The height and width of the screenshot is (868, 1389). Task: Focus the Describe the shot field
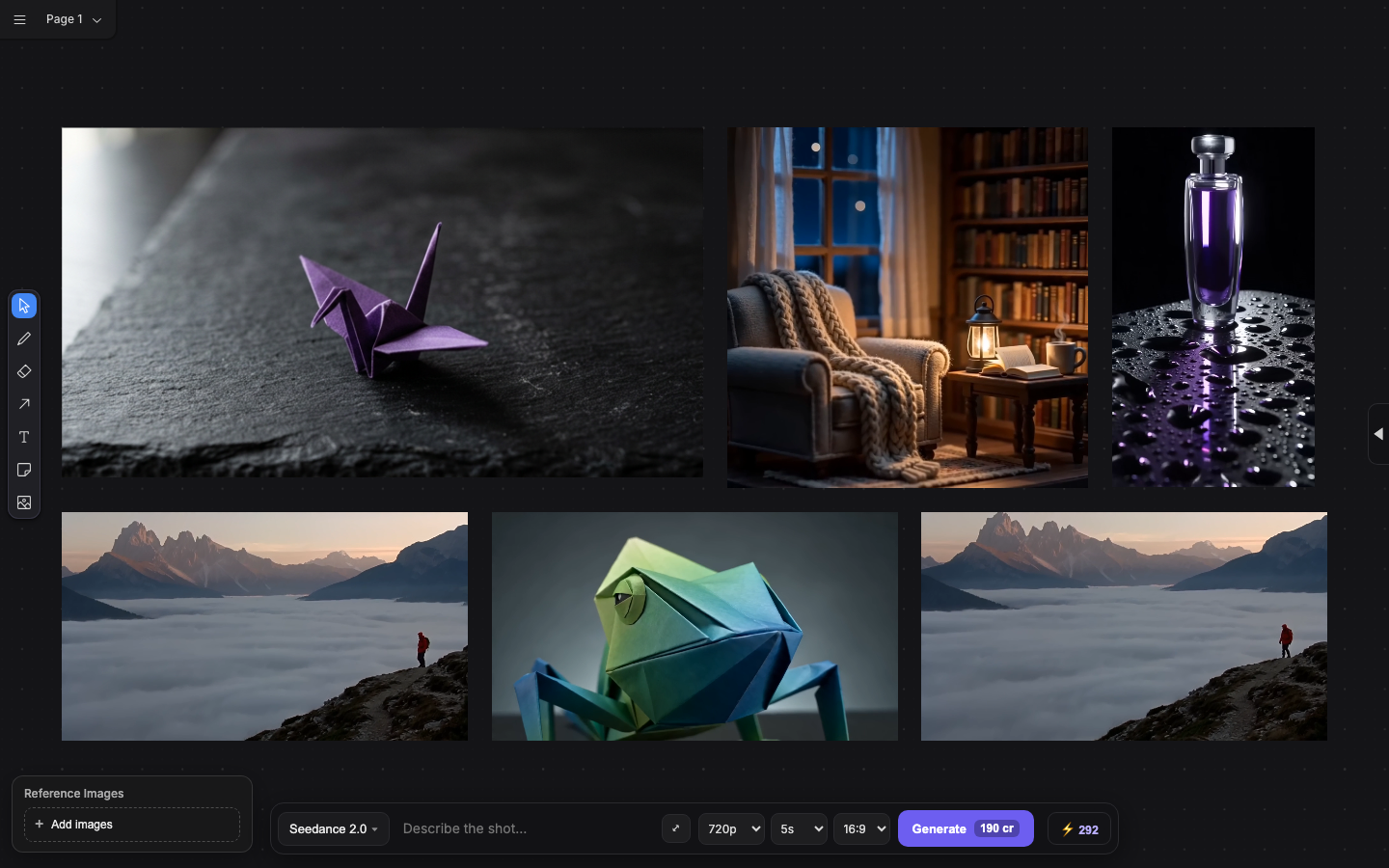click(527, 828)
